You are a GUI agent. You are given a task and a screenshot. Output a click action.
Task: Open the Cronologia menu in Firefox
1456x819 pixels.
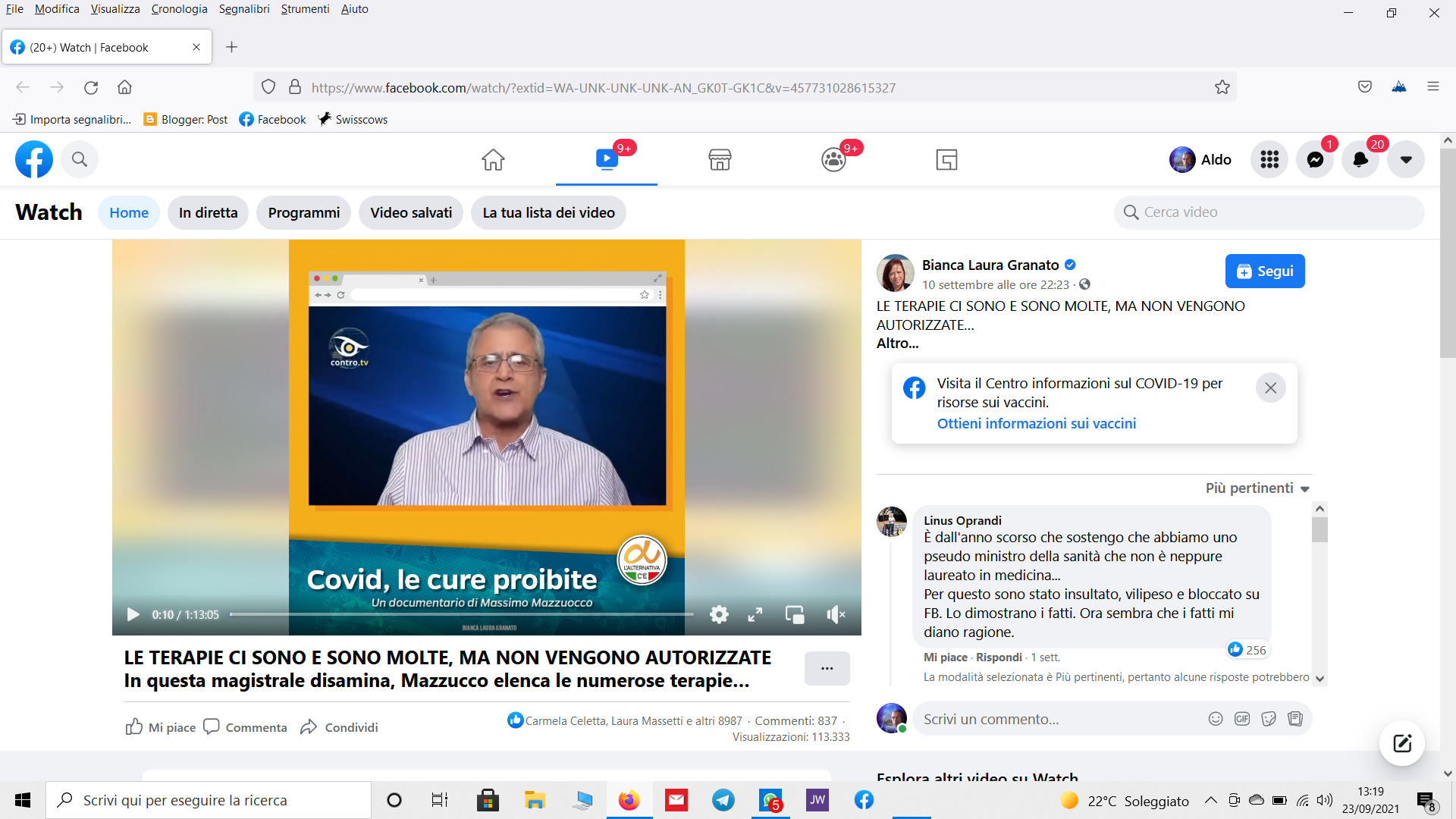[x=179, y=9]
